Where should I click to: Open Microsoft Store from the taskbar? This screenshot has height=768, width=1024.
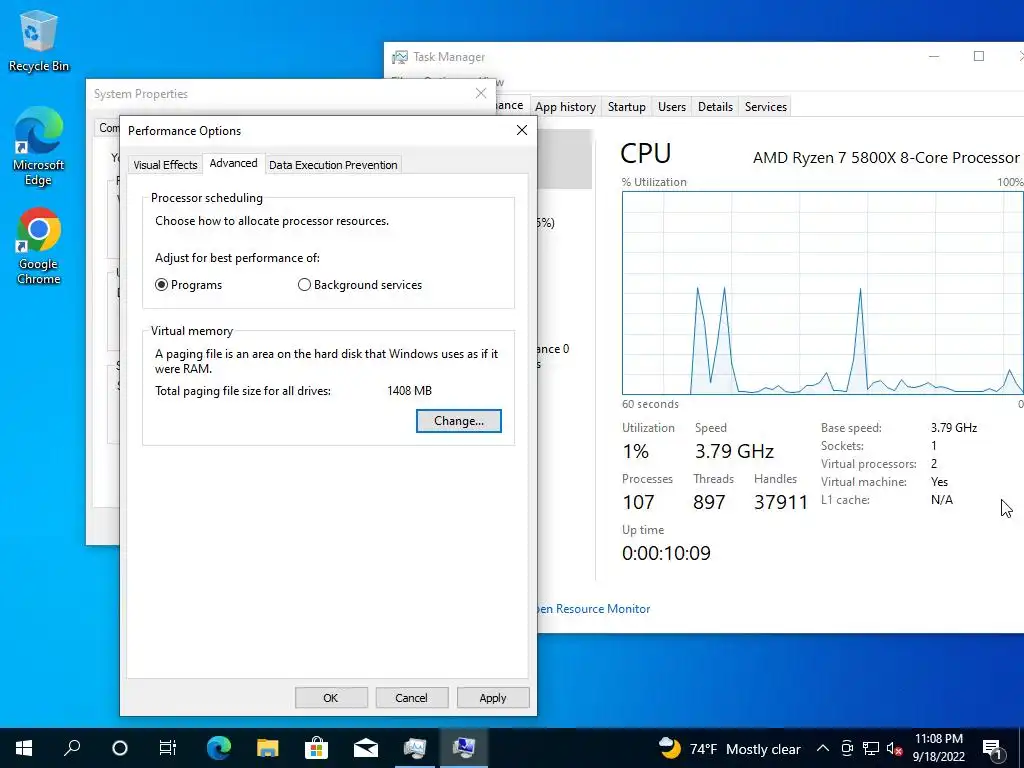pyautogui.click(x=317, y=748)
